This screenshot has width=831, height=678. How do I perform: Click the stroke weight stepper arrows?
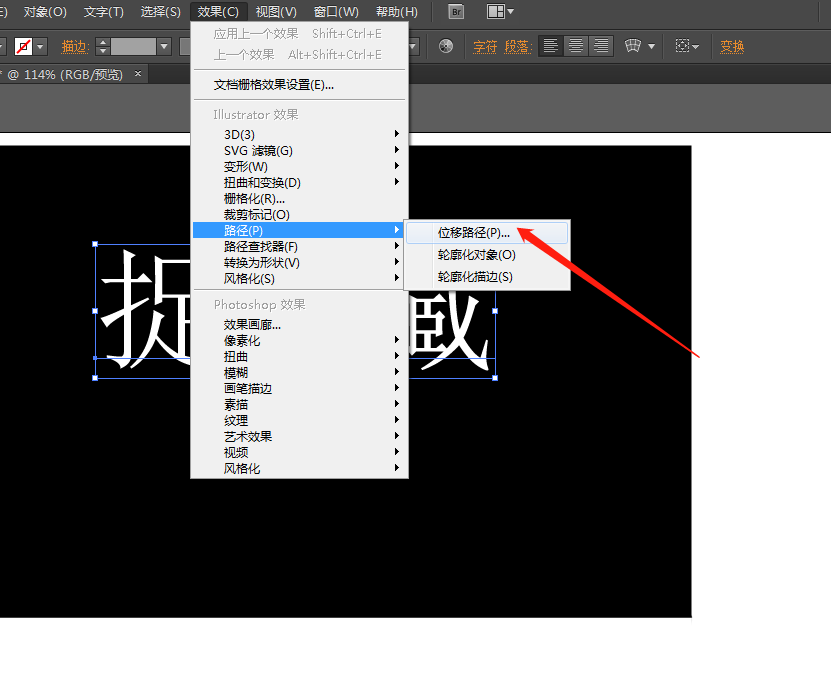point(102,46)
